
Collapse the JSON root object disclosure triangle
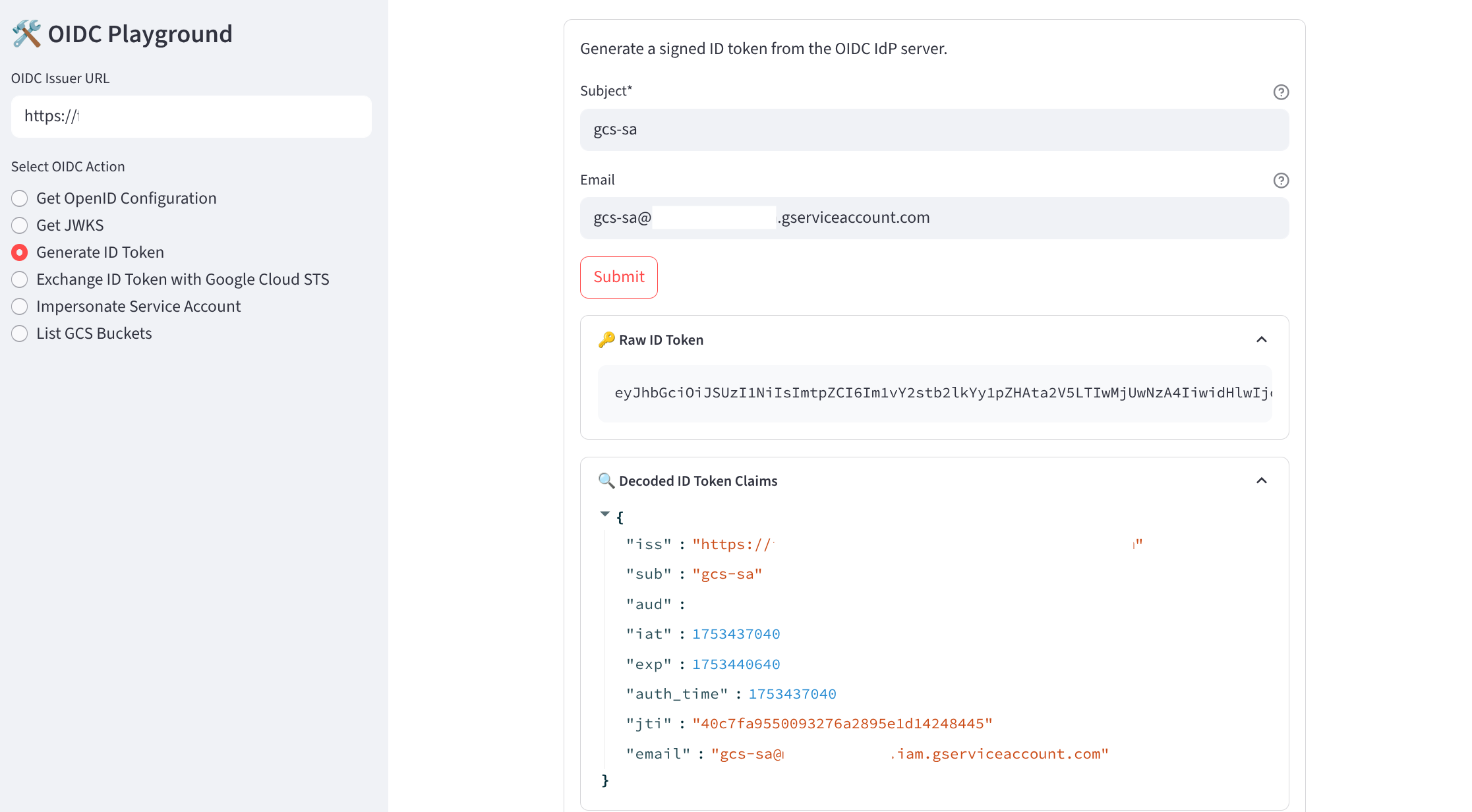[x=604, y=513]
